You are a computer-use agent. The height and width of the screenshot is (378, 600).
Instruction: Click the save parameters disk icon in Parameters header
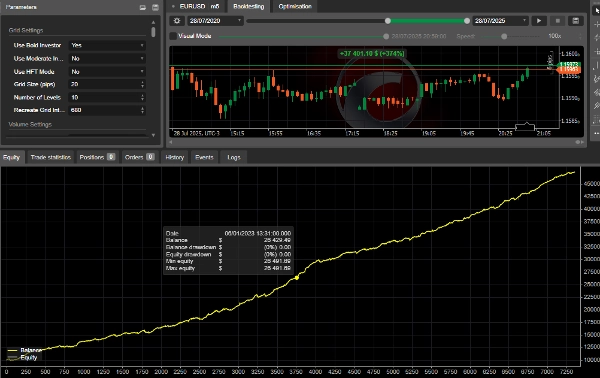click(x=155, y=7)
